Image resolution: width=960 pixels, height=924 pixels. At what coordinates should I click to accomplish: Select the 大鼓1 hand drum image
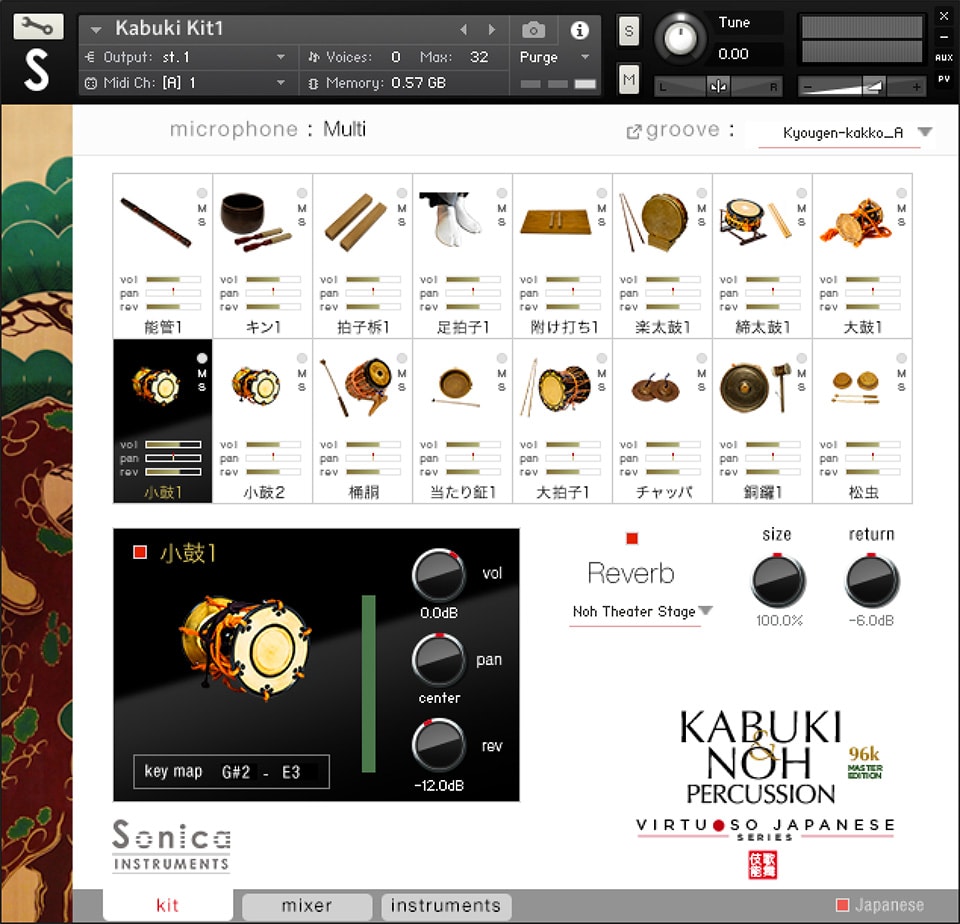(x=855, y=222)
